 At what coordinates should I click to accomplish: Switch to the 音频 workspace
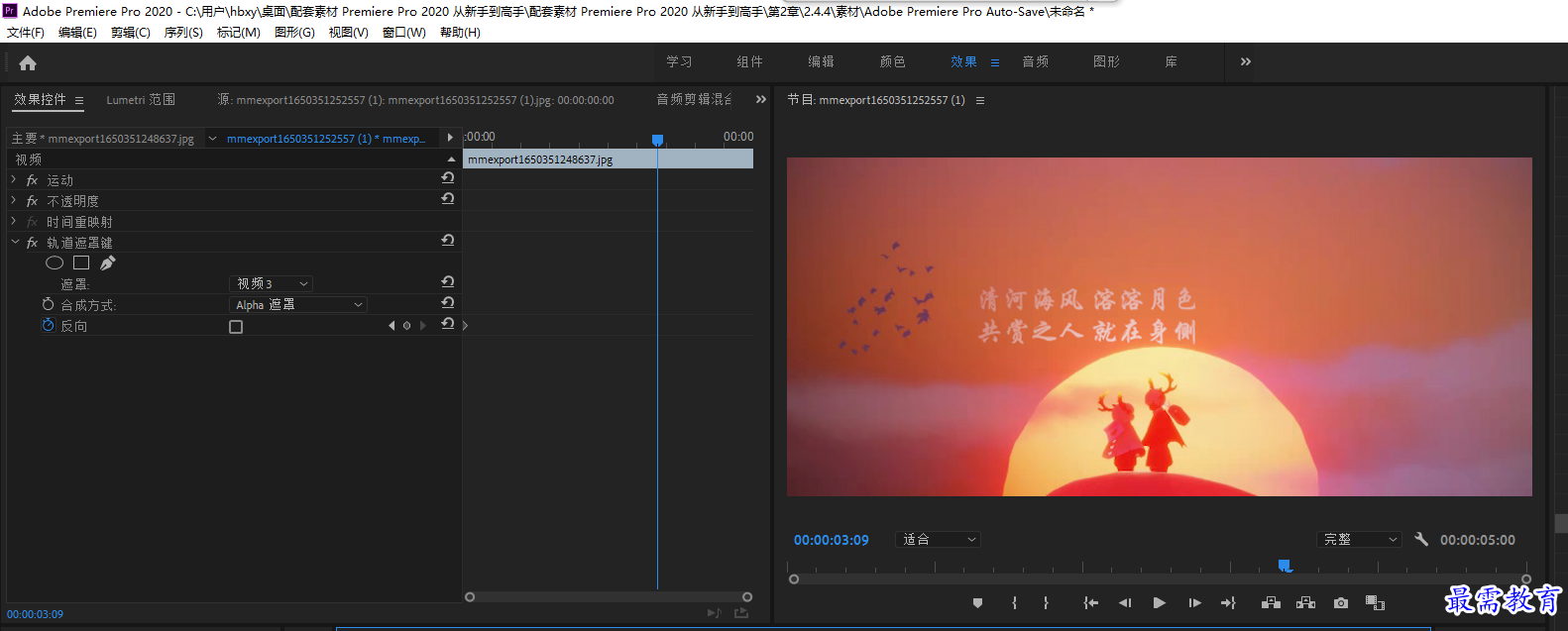coord(1035,61)
